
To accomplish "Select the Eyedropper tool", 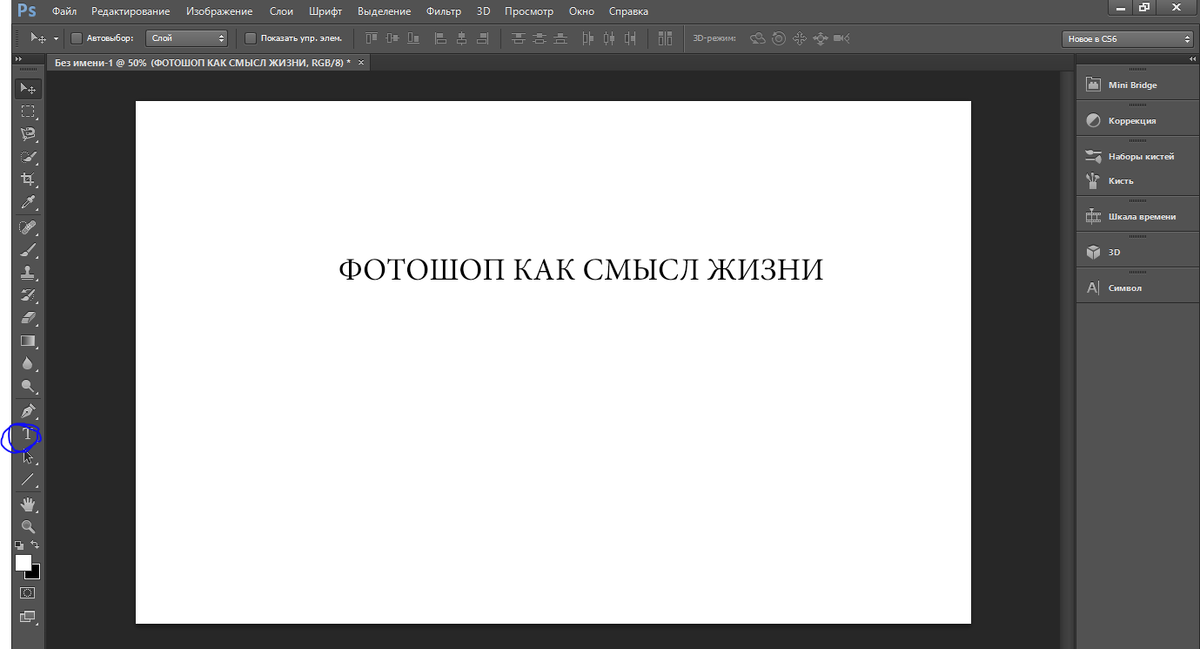I will click(28, 203).
